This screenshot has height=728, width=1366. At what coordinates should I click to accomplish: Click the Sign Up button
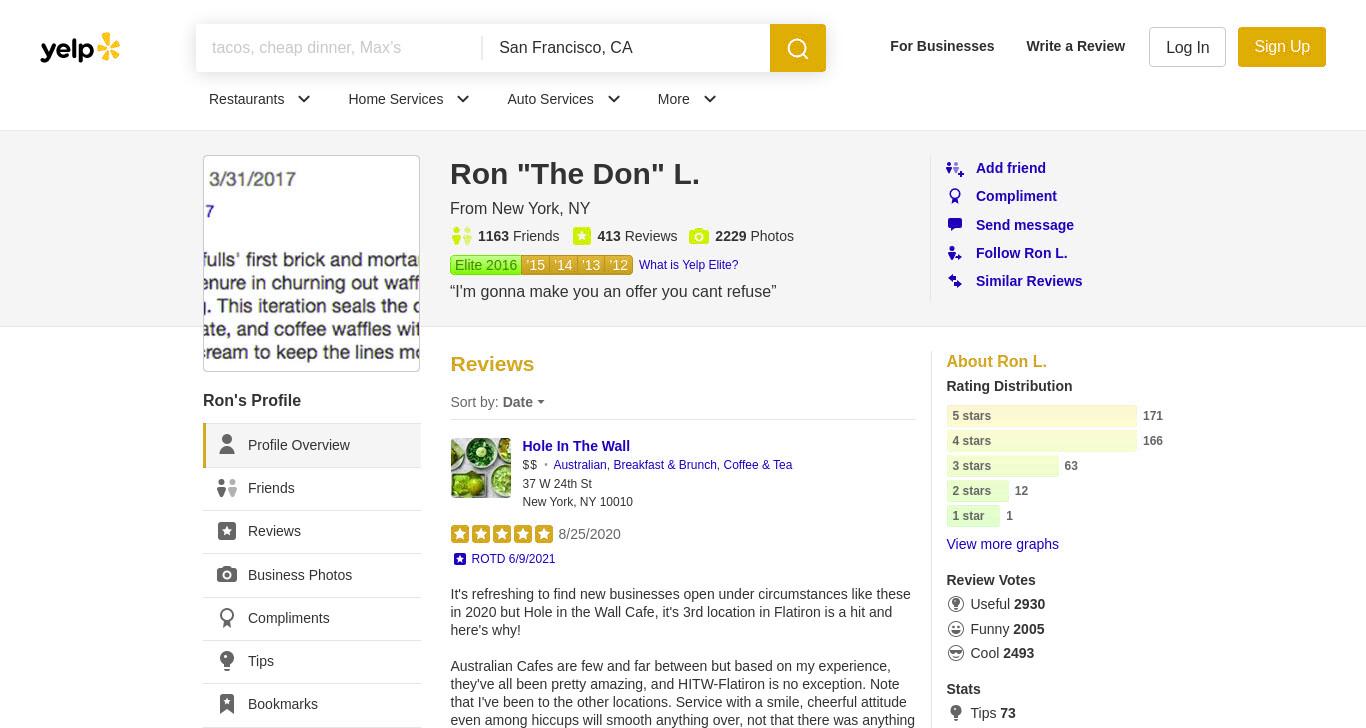point(1282,47)
